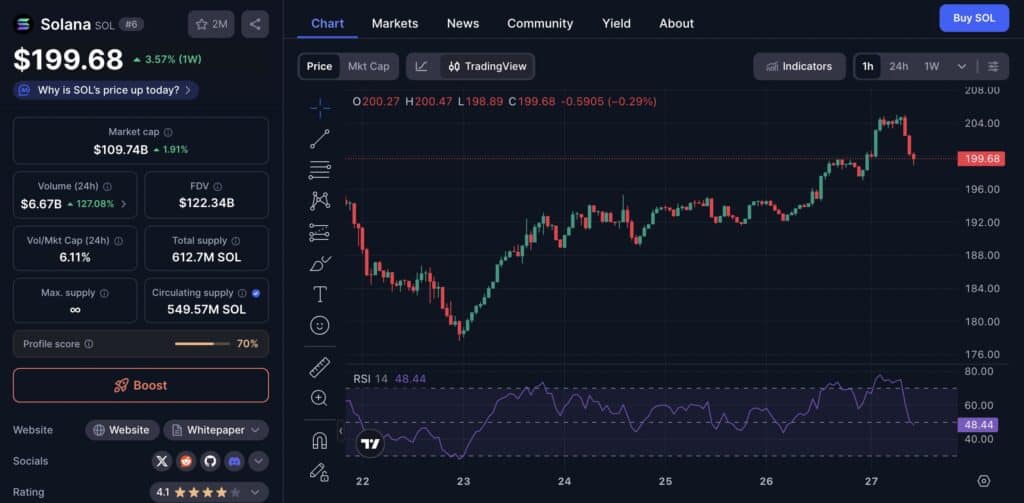
Task: Open the TradingView logo link
Action: [x=370, y=444]
